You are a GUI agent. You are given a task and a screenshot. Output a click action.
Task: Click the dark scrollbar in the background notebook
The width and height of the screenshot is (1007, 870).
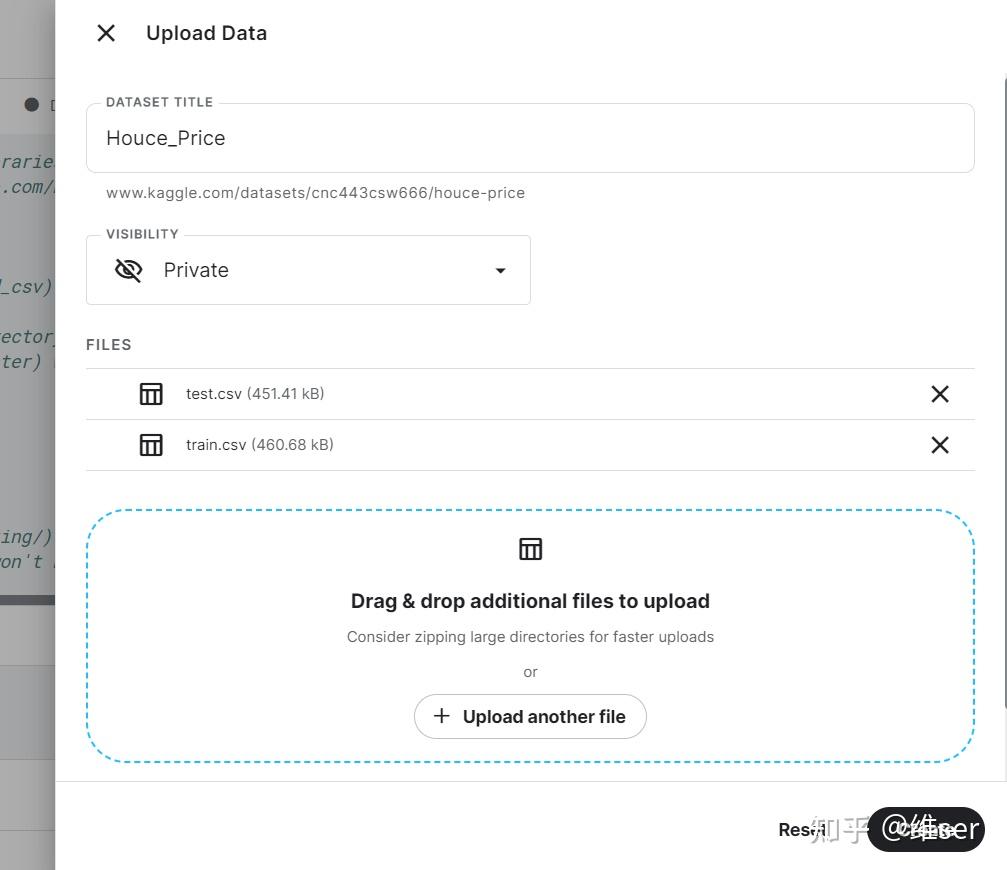(x=27, y=600)
